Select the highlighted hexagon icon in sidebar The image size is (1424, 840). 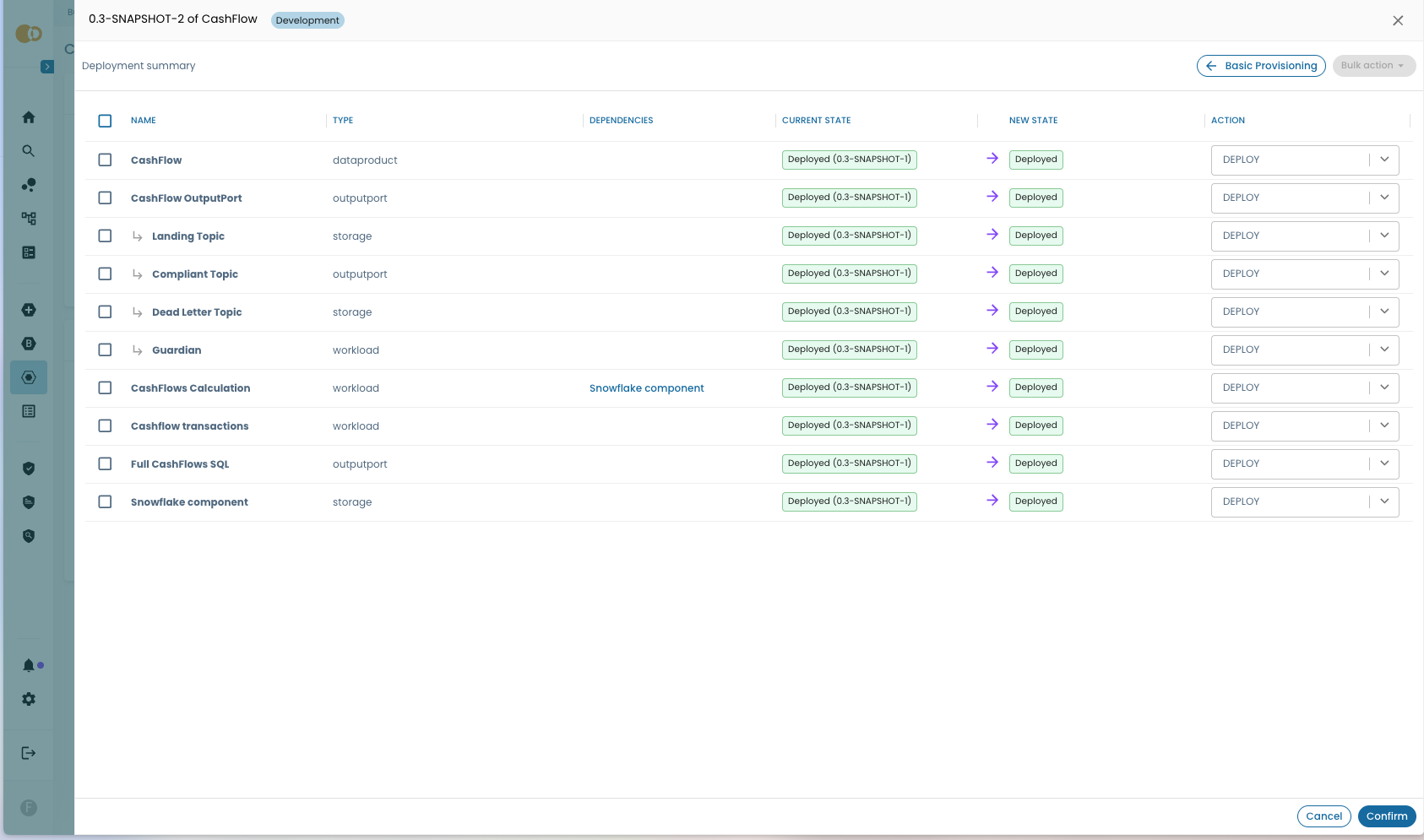[x=29, y=377]
